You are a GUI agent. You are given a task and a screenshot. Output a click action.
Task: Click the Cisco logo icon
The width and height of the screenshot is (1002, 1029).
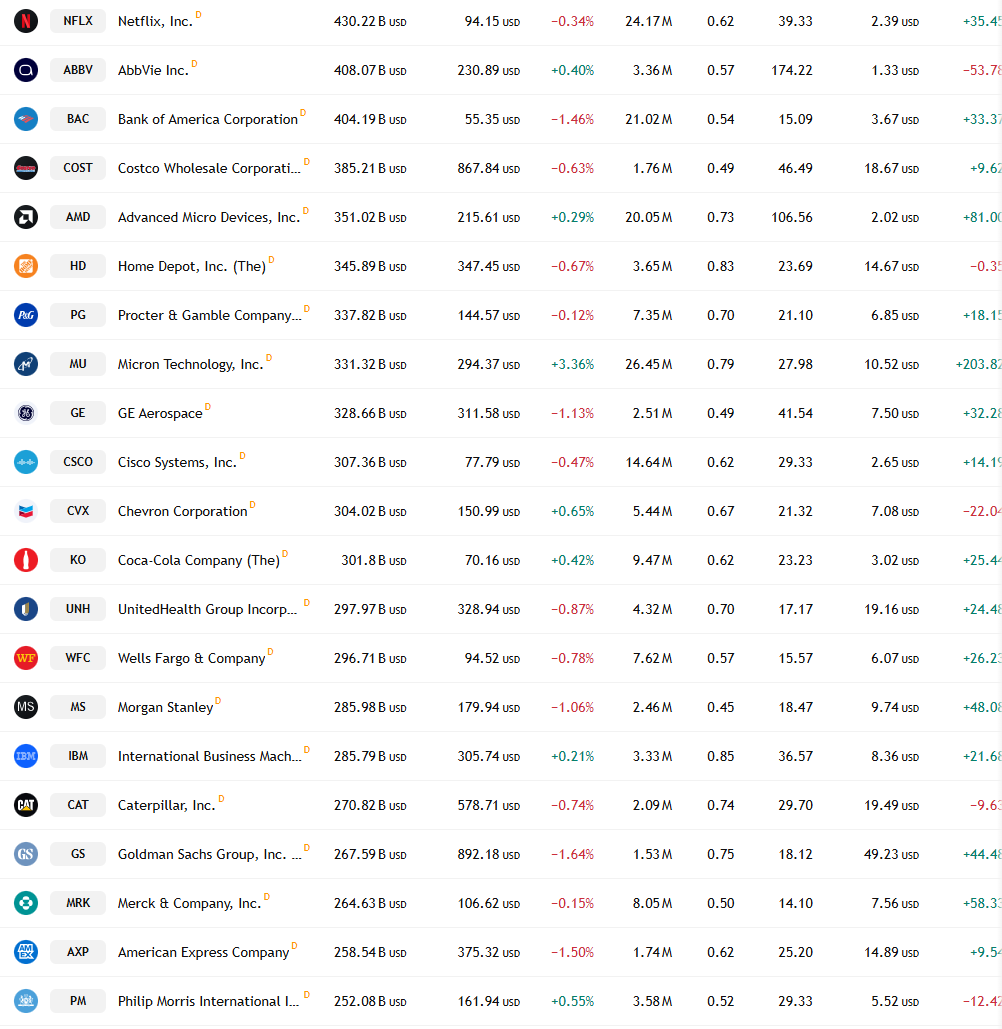[x=26, y=462]
